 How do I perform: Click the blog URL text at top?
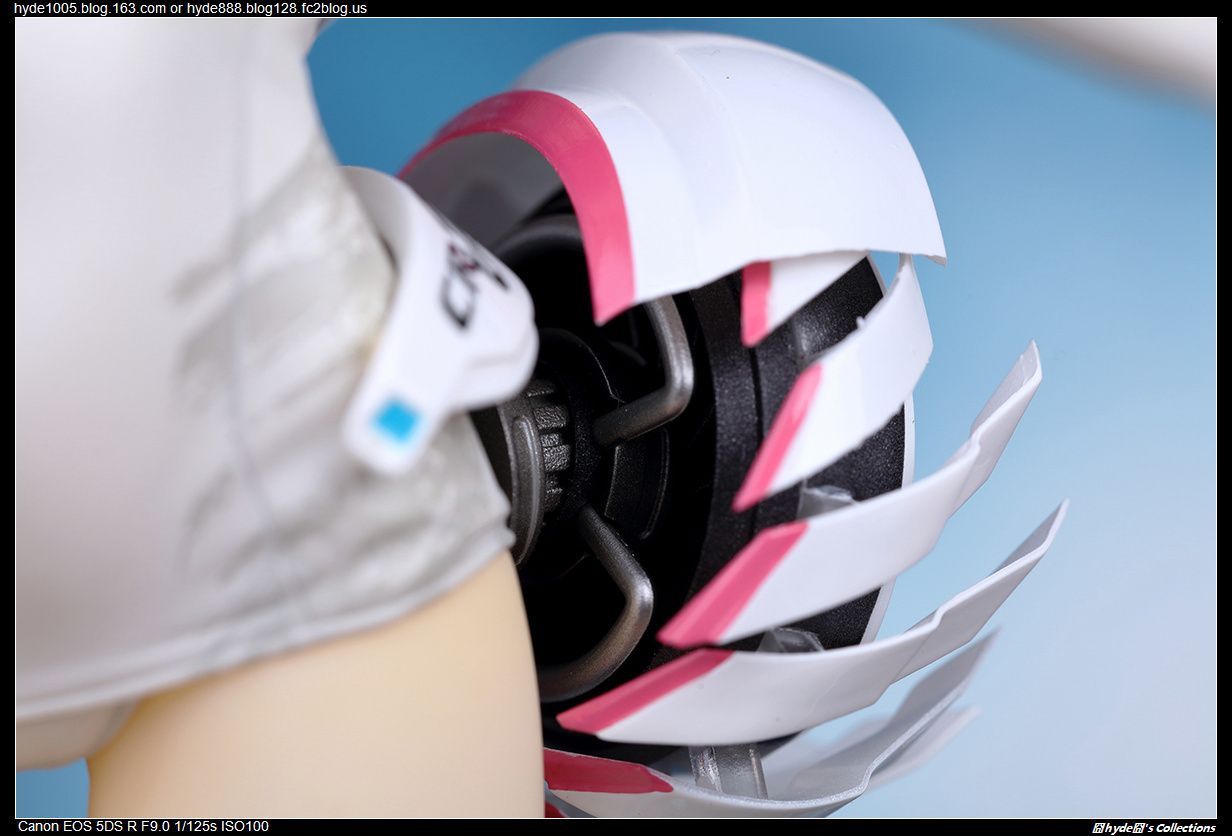pos(190,8)
